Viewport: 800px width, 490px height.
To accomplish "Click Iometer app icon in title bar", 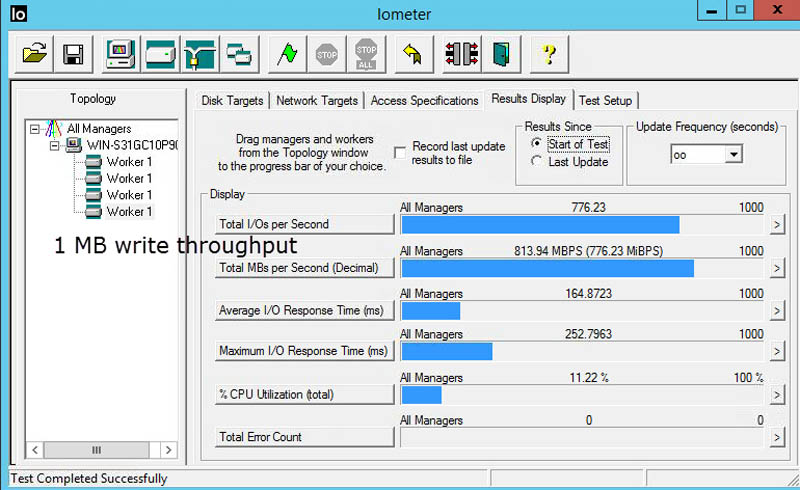I will pyautogui.click(x=18, y=13).
